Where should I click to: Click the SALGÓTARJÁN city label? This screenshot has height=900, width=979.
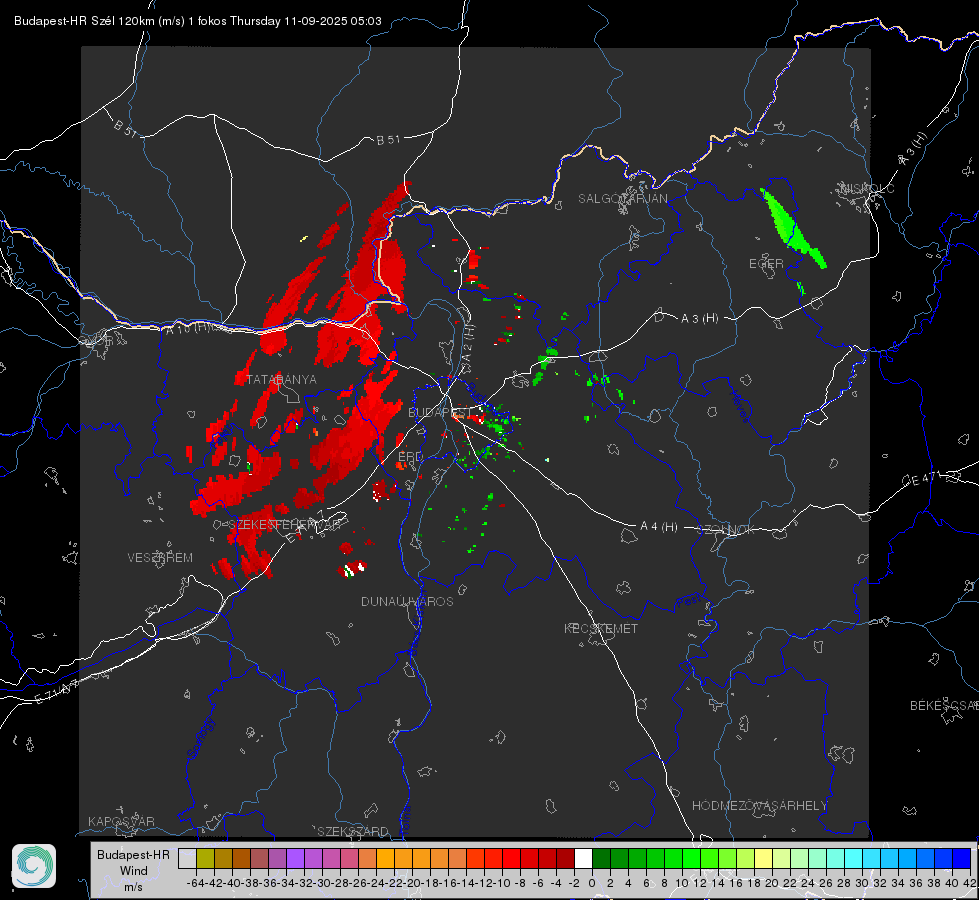coord(622,199)
